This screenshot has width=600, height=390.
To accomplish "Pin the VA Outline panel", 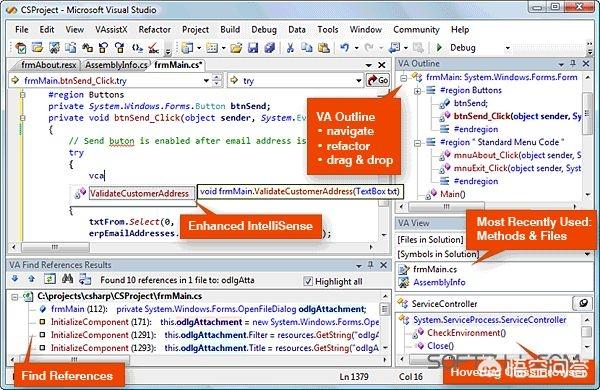I will pyautogui.click(x=573, y=64).
